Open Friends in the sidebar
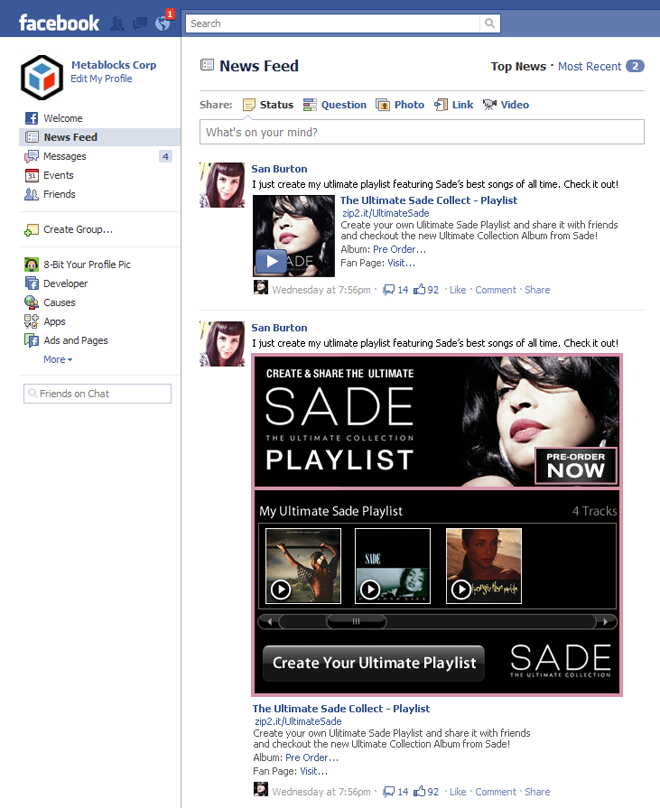The image size is (660, 808). click(x=59, y=194)
